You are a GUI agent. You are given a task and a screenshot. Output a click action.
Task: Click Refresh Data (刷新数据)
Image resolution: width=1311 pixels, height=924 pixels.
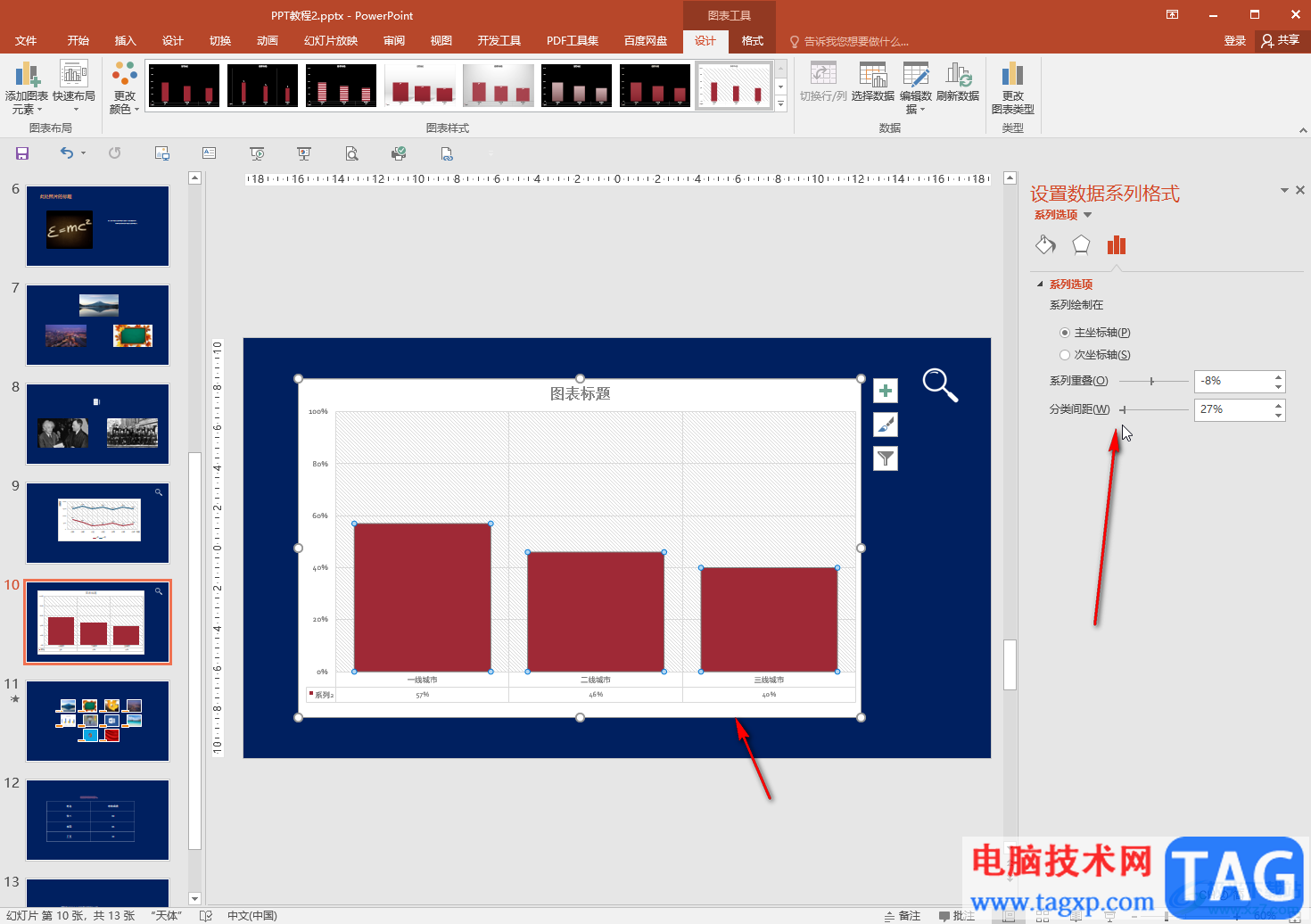click(x=958, y=82)
